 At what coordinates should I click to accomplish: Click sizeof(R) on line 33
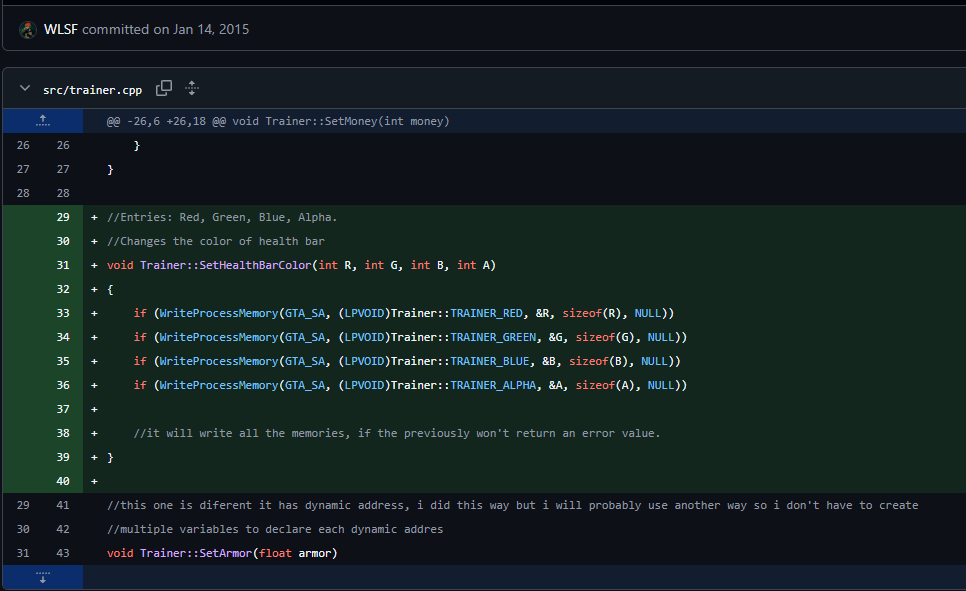pos(595,313)
